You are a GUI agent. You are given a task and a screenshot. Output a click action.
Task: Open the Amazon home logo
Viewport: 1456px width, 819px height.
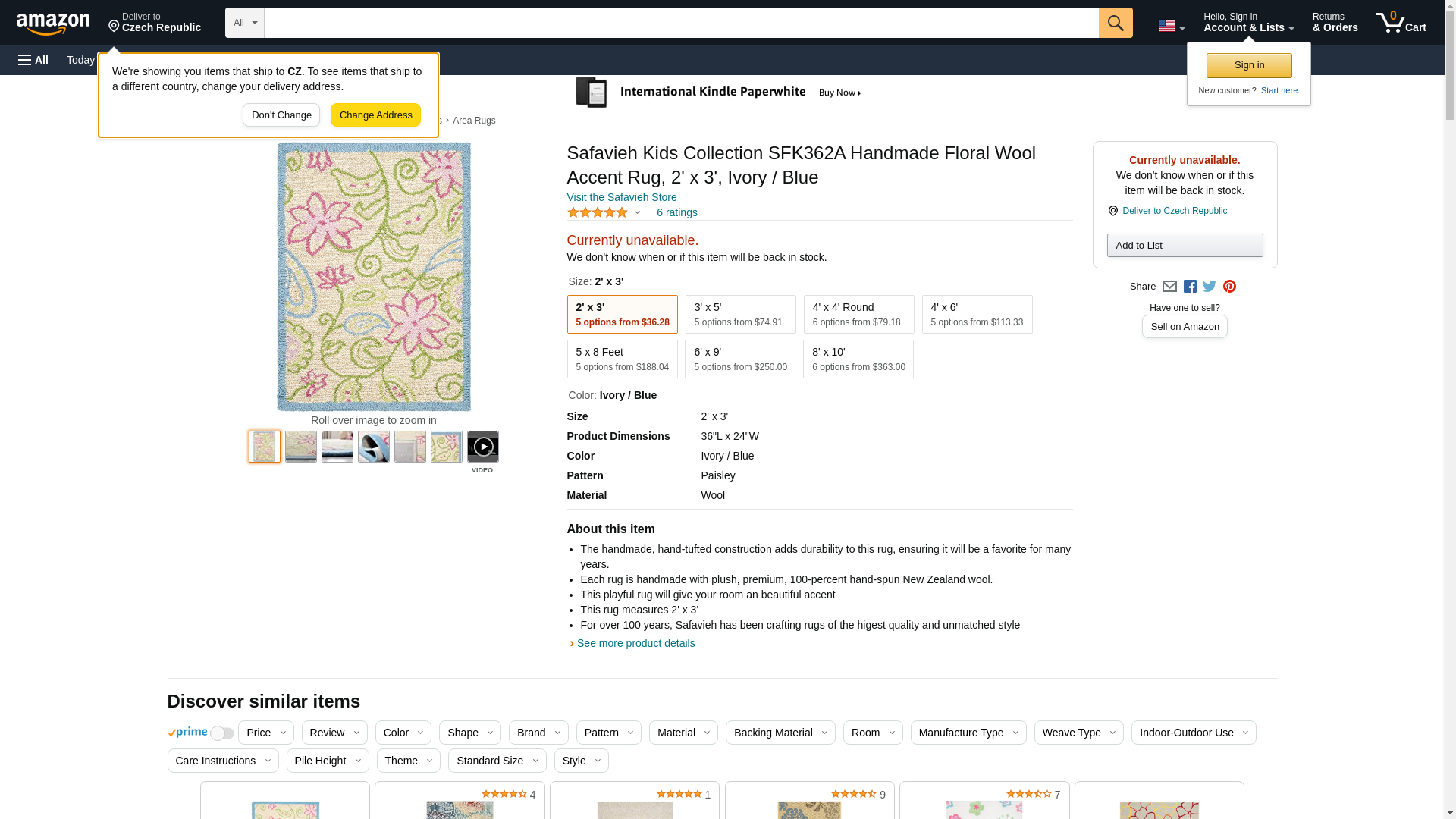pyautogui.click(x=53, y=24)
